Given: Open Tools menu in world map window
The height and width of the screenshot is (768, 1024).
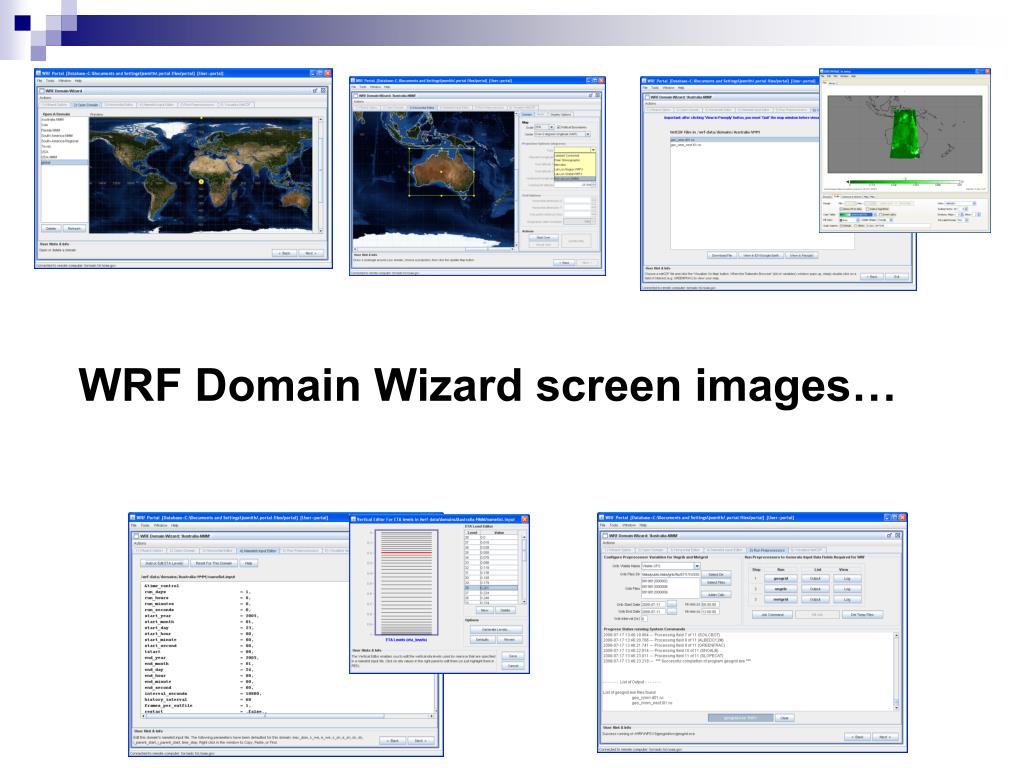Looking at the screenshot, I should 50,80.
